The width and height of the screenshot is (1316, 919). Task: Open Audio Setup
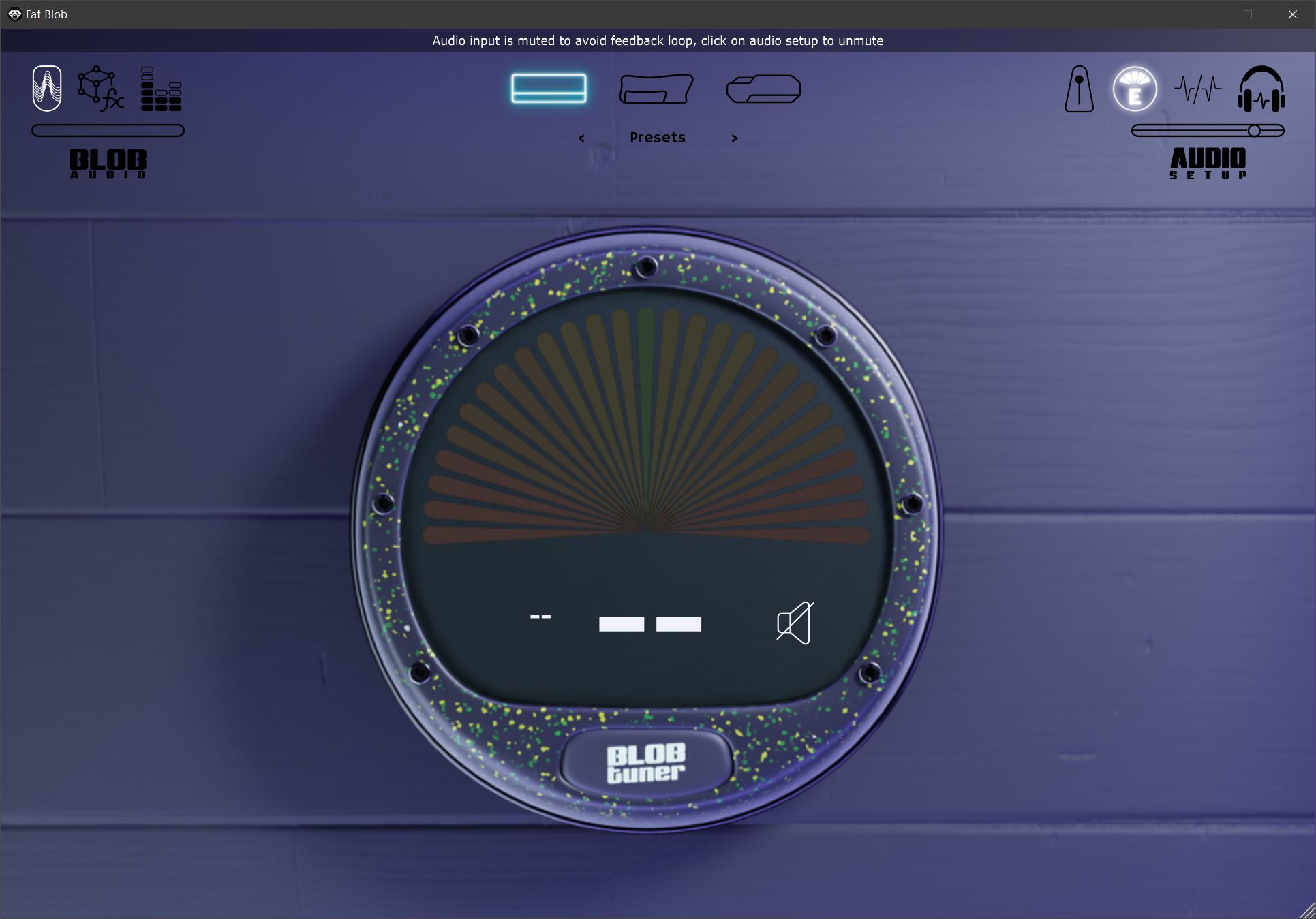tap(1208, 163)
